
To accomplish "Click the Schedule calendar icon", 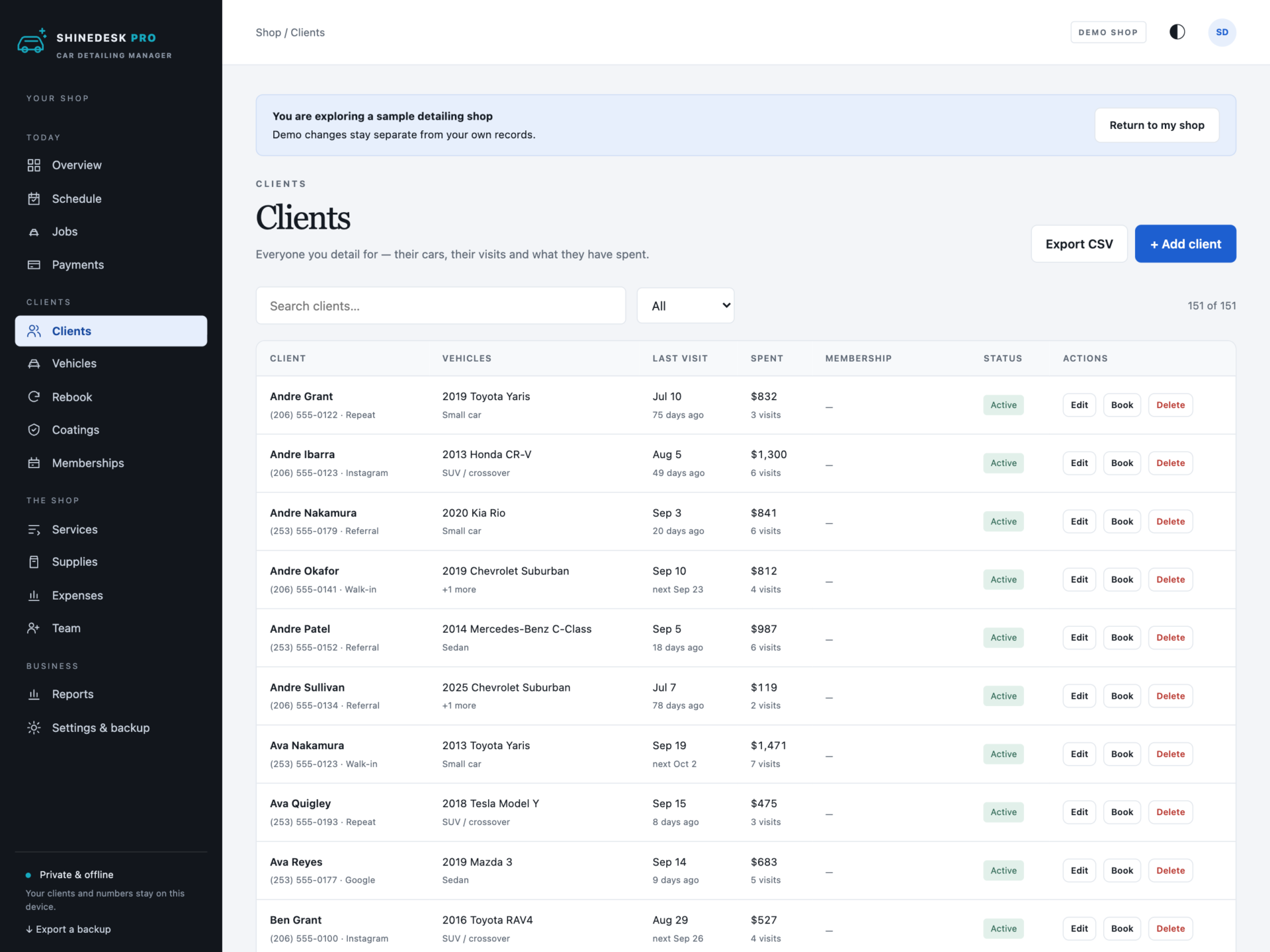I will point(34,198).
